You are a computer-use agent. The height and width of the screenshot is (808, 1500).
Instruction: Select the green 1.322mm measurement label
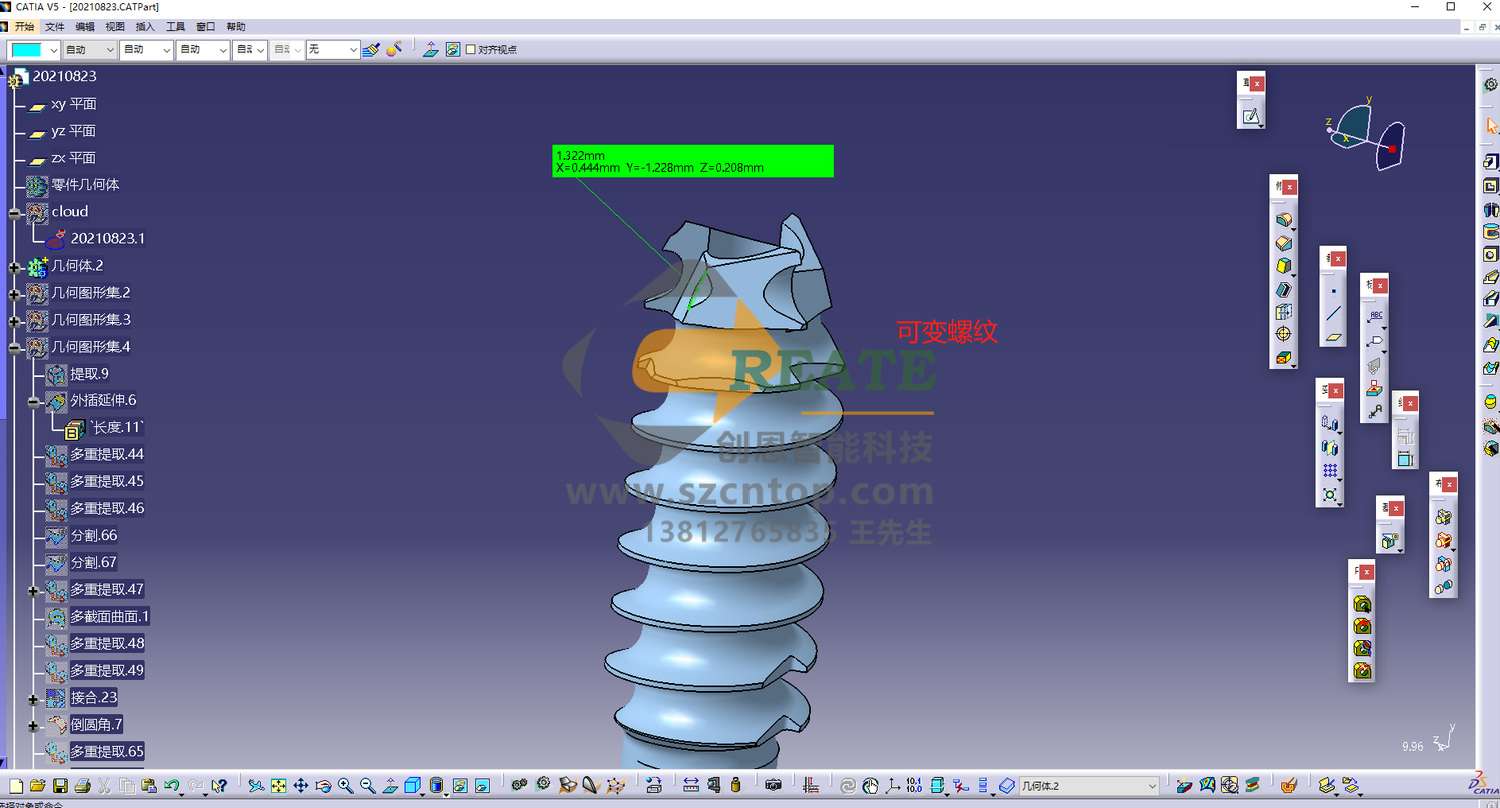693,161
